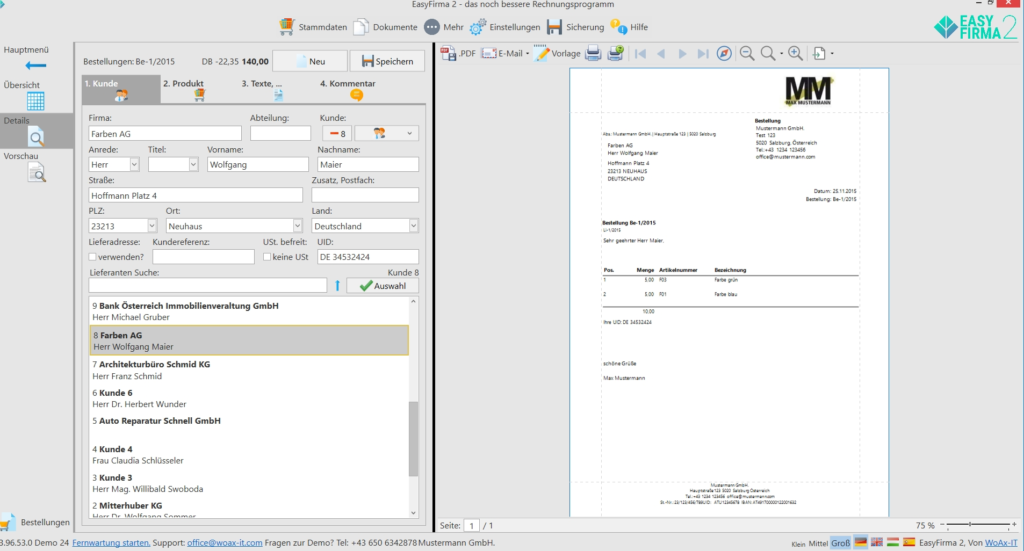The image size is (1024, 551).
Task: Open the Dokumente menu
Action: (385, 27)
